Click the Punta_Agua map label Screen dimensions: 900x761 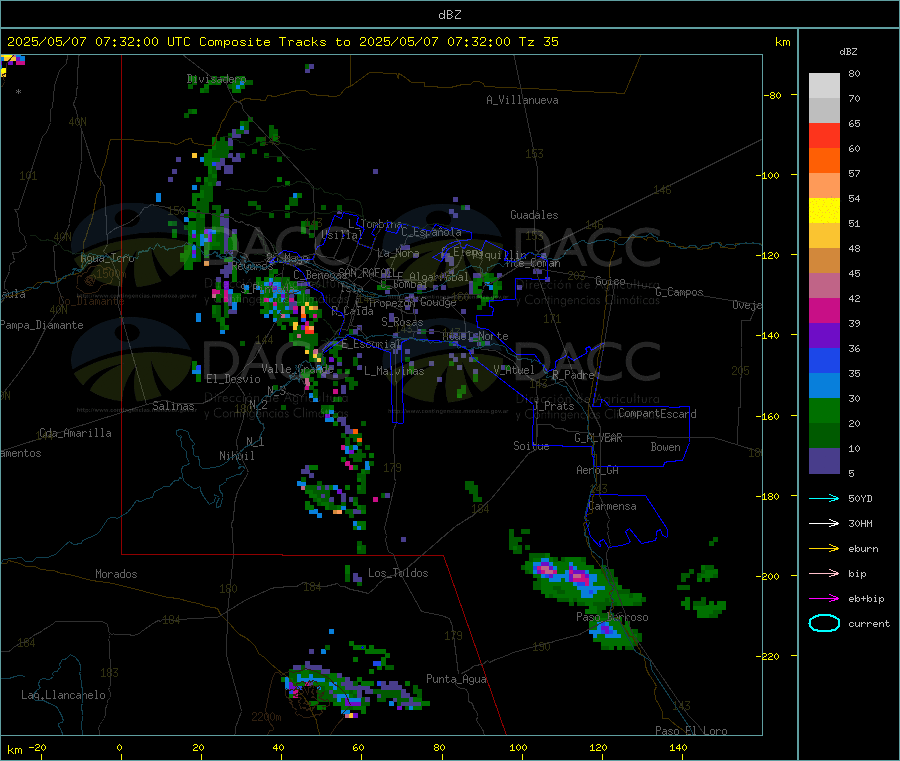click(x=456, y=679)
